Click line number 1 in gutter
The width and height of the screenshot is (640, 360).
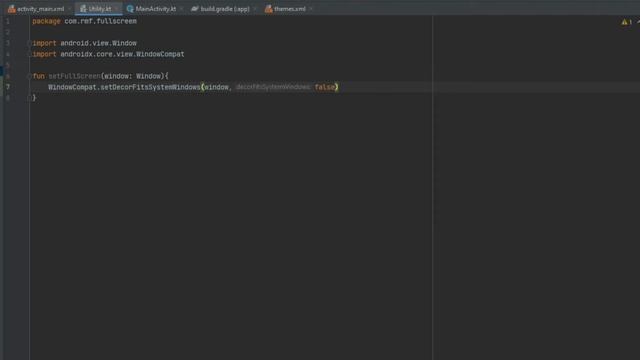8,21
